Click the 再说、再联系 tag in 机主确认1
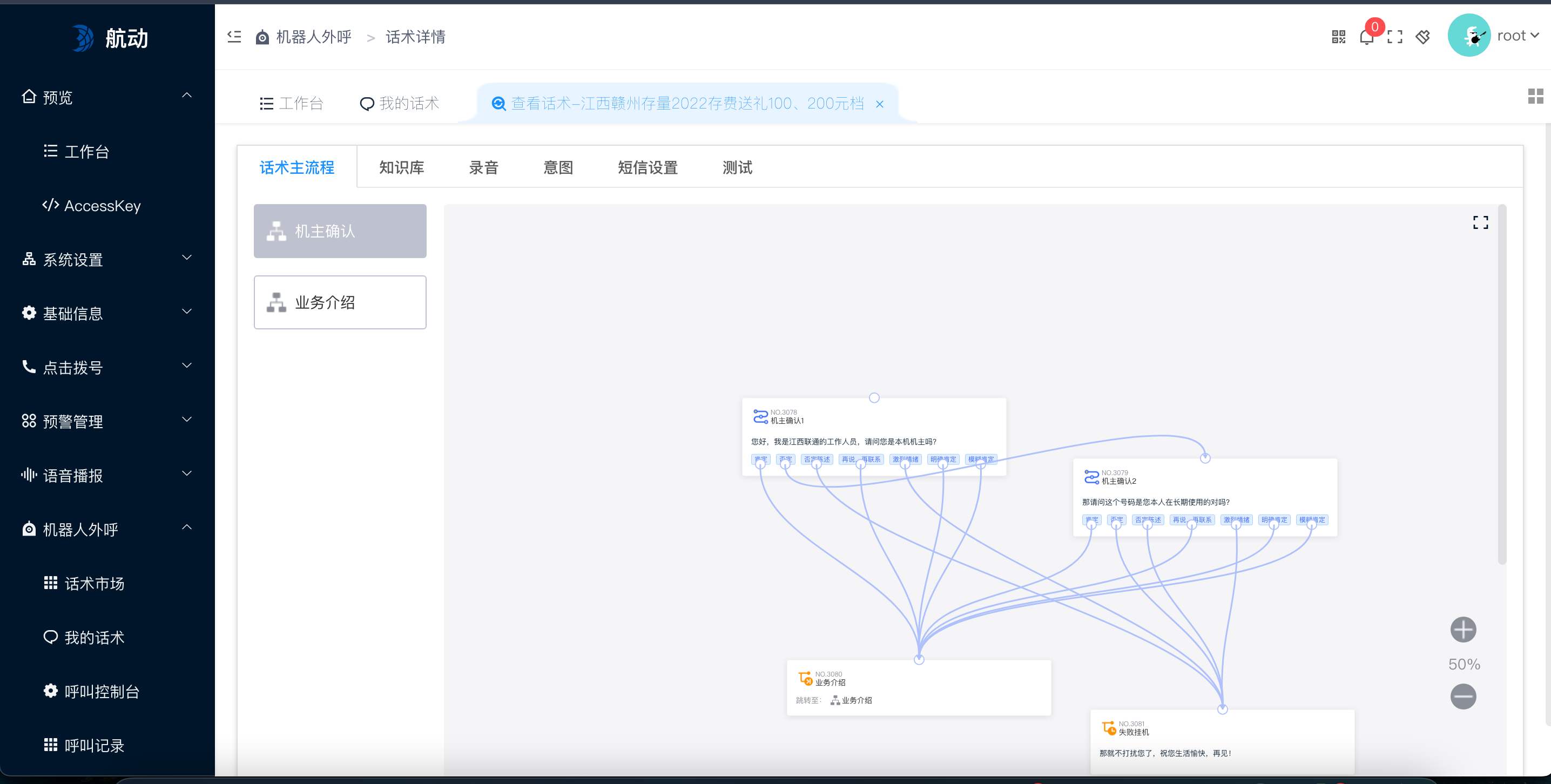Viewport: 1551px width, 784px height. point(861,459)
